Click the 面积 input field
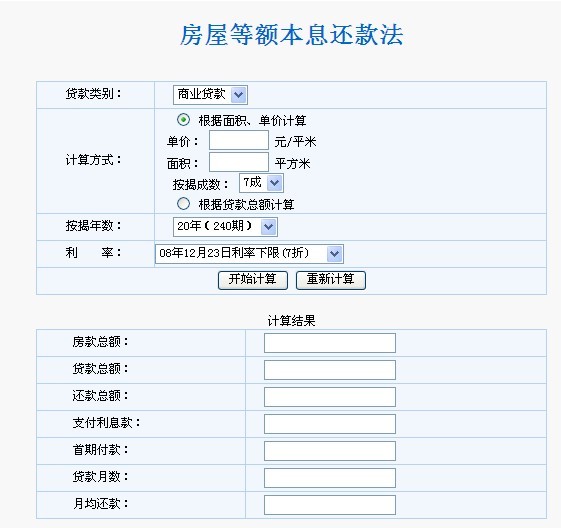Viewport: 561px width, 528px height. click(239, 162)
